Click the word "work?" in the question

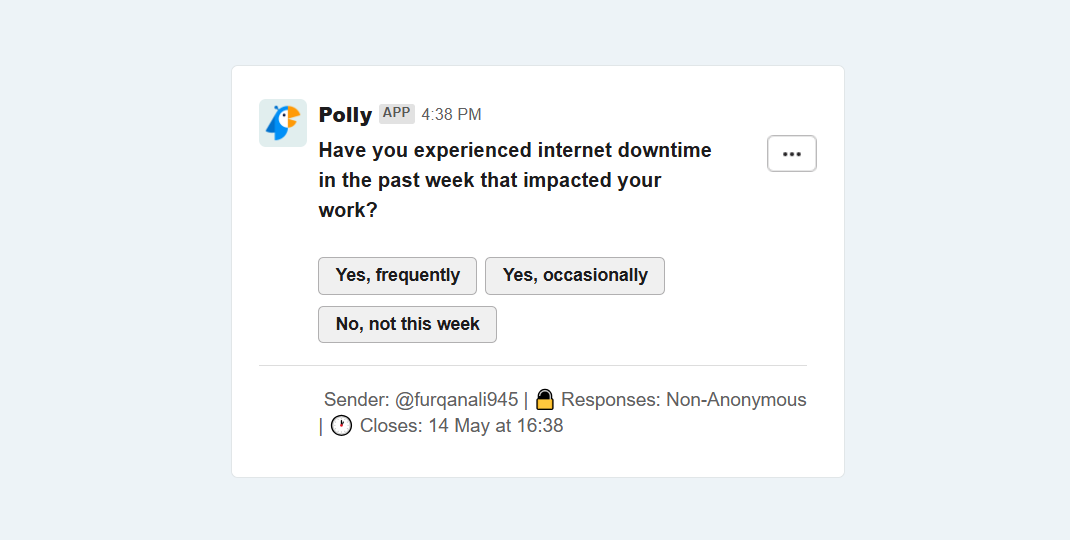[x=348, y=210]
